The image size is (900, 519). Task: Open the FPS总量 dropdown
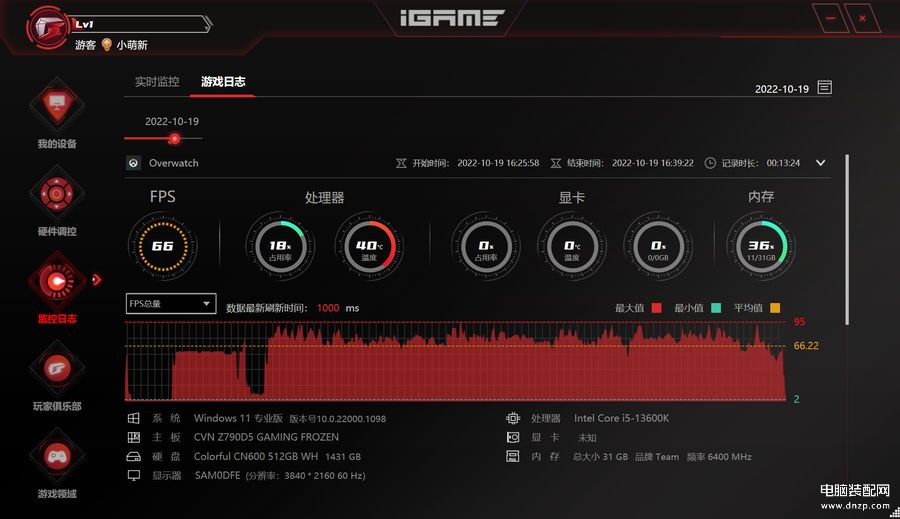[171, 304]
